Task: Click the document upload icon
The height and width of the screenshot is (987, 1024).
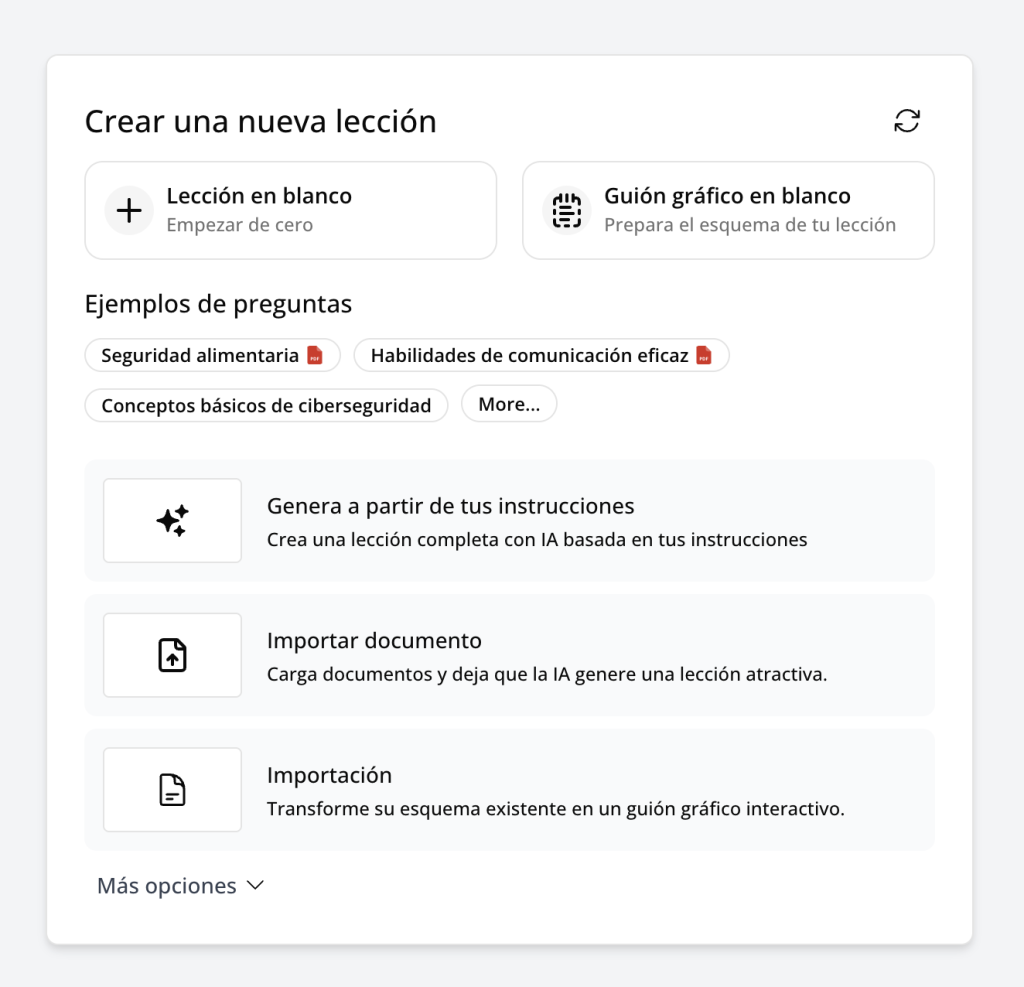Action: click(x=172, y=655)
